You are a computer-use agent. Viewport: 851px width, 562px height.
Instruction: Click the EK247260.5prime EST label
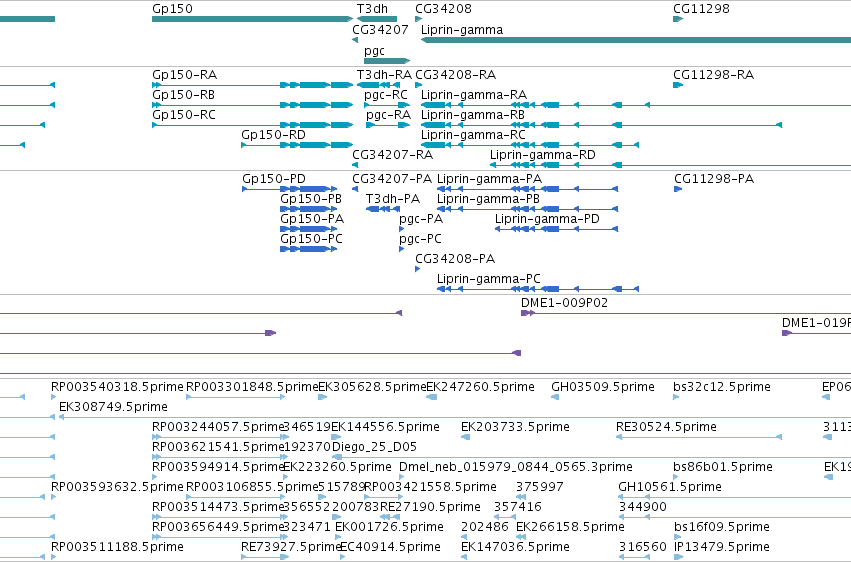[x=480, y=387]
